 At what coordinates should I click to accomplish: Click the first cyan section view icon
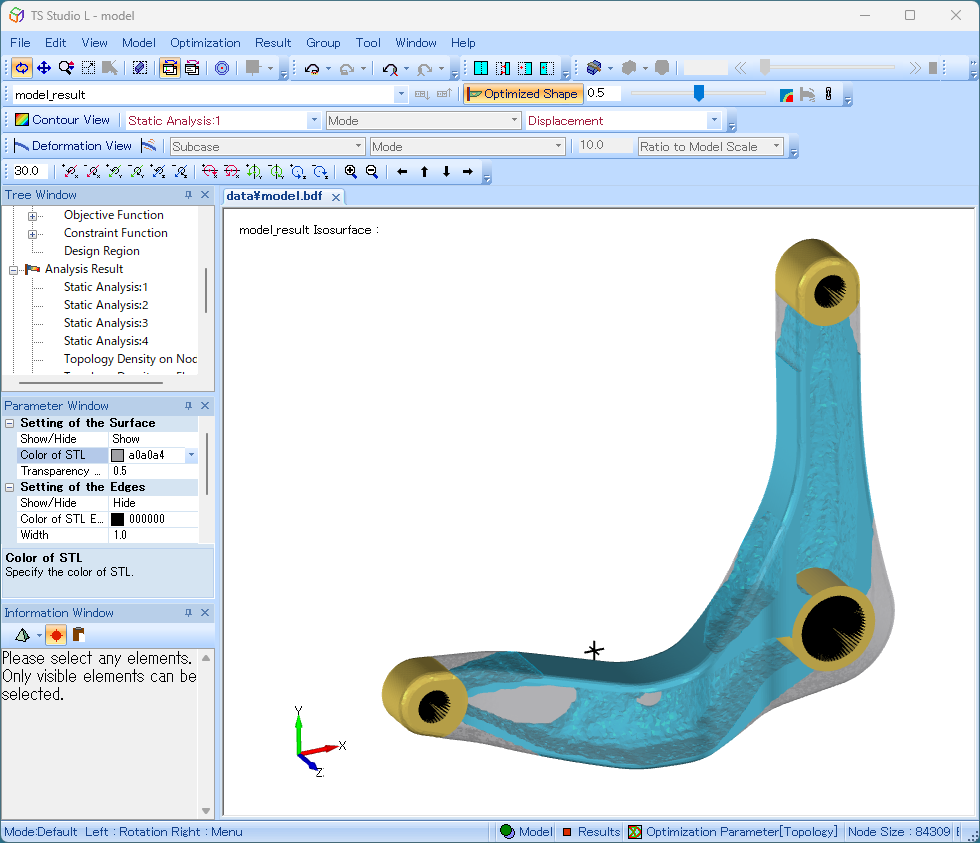(481, 68)
